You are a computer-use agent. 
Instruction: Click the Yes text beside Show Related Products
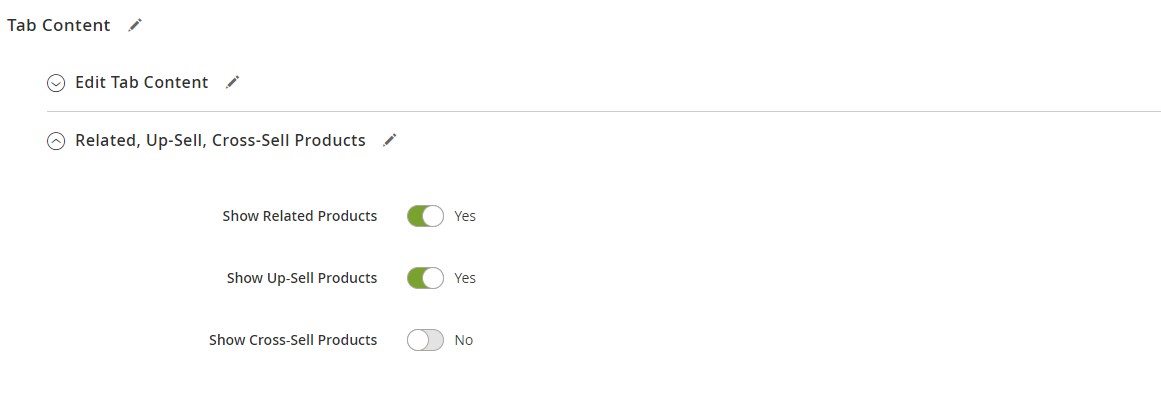(x=465, y=216)
